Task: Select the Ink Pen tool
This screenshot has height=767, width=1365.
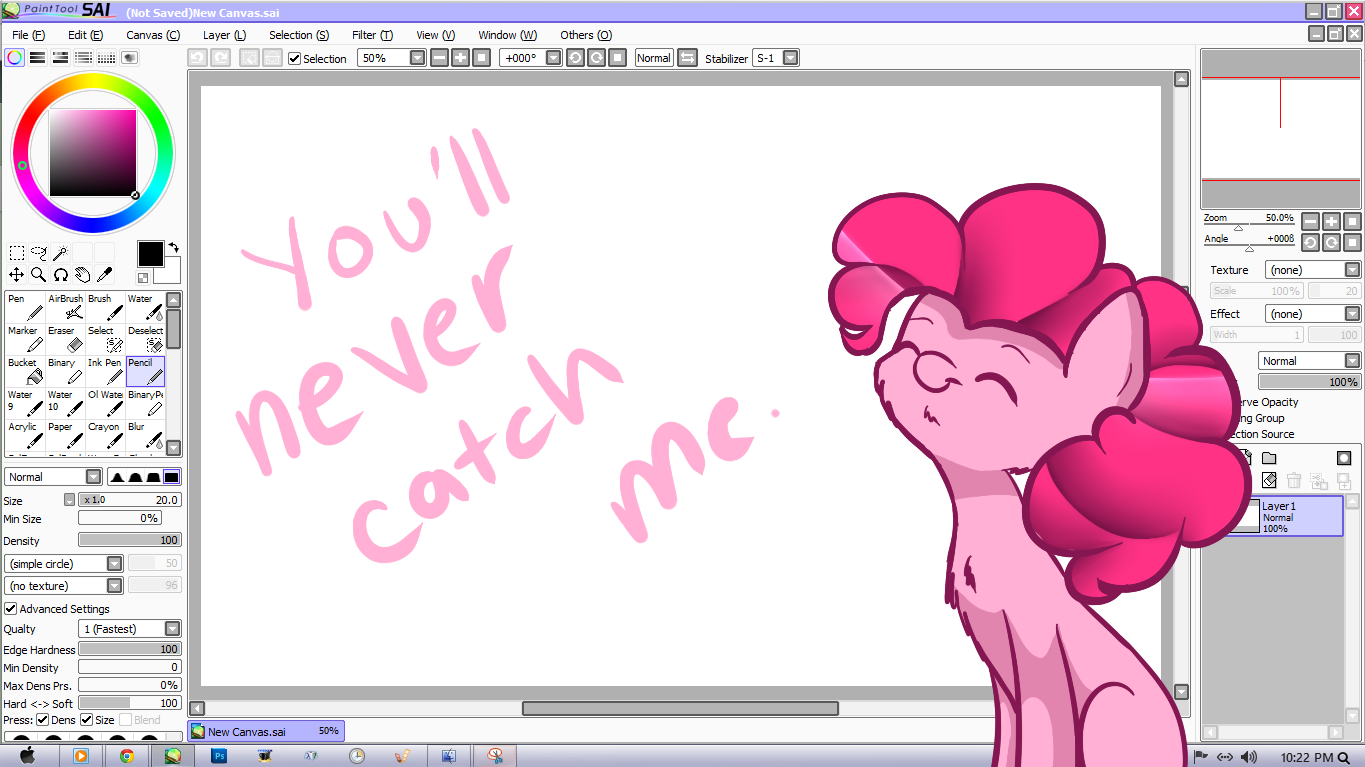Action: point(105,371)
